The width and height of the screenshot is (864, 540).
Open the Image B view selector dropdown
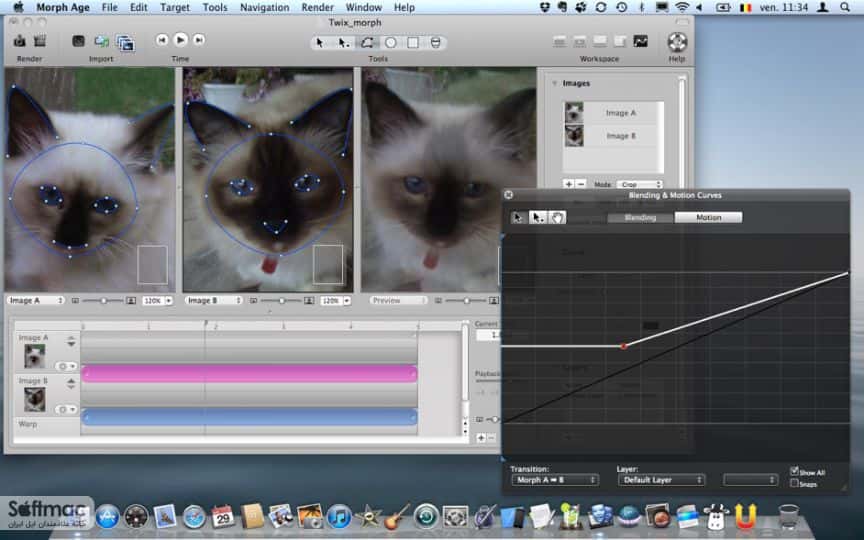click(214, 300)
